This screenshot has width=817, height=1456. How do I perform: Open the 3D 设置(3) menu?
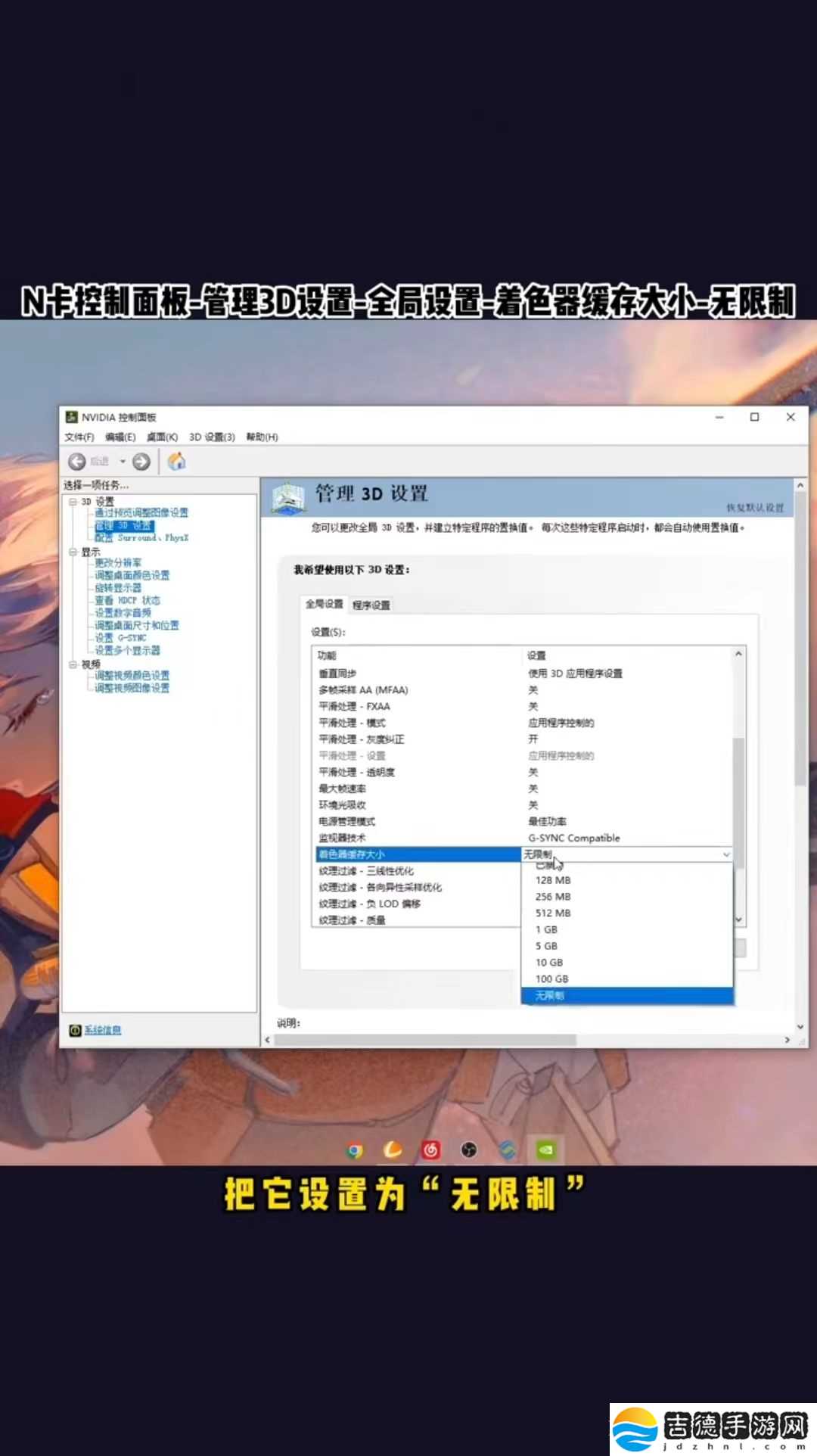pyautogui.click(x=212, y=437)
